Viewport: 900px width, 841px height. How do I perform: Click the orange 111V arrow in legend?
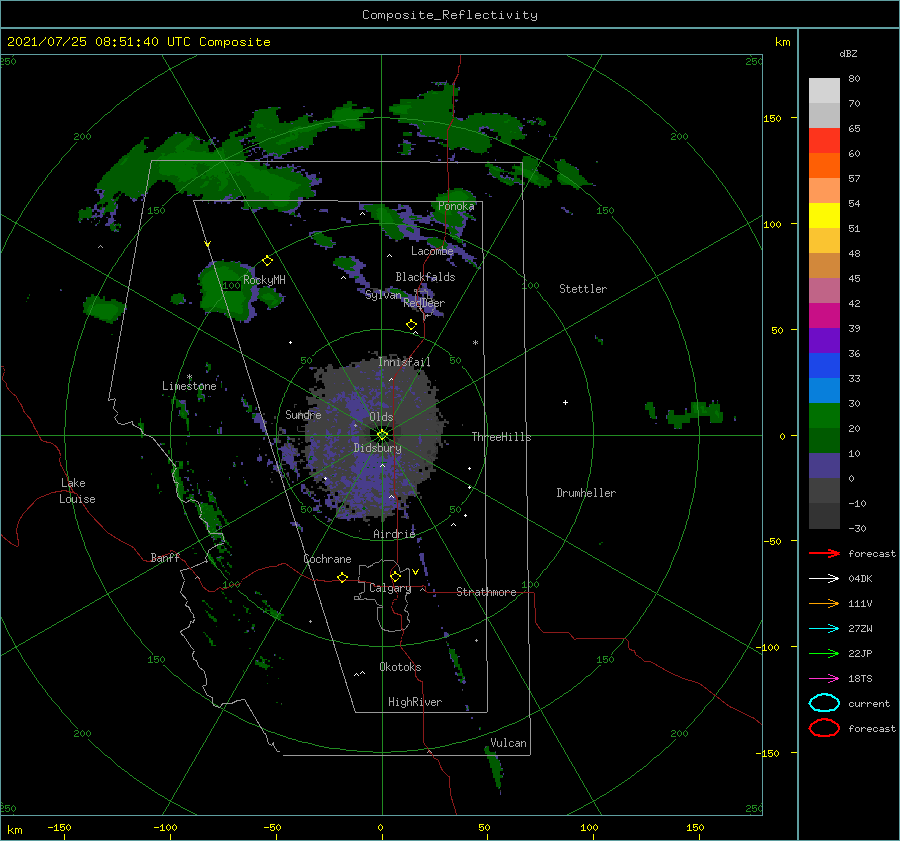click(824, 603)
